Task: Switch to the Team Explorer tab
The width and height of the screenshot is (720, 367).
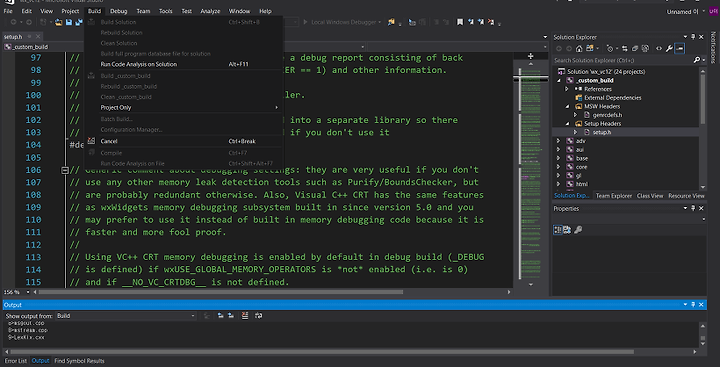Action: tap(614, 196)
